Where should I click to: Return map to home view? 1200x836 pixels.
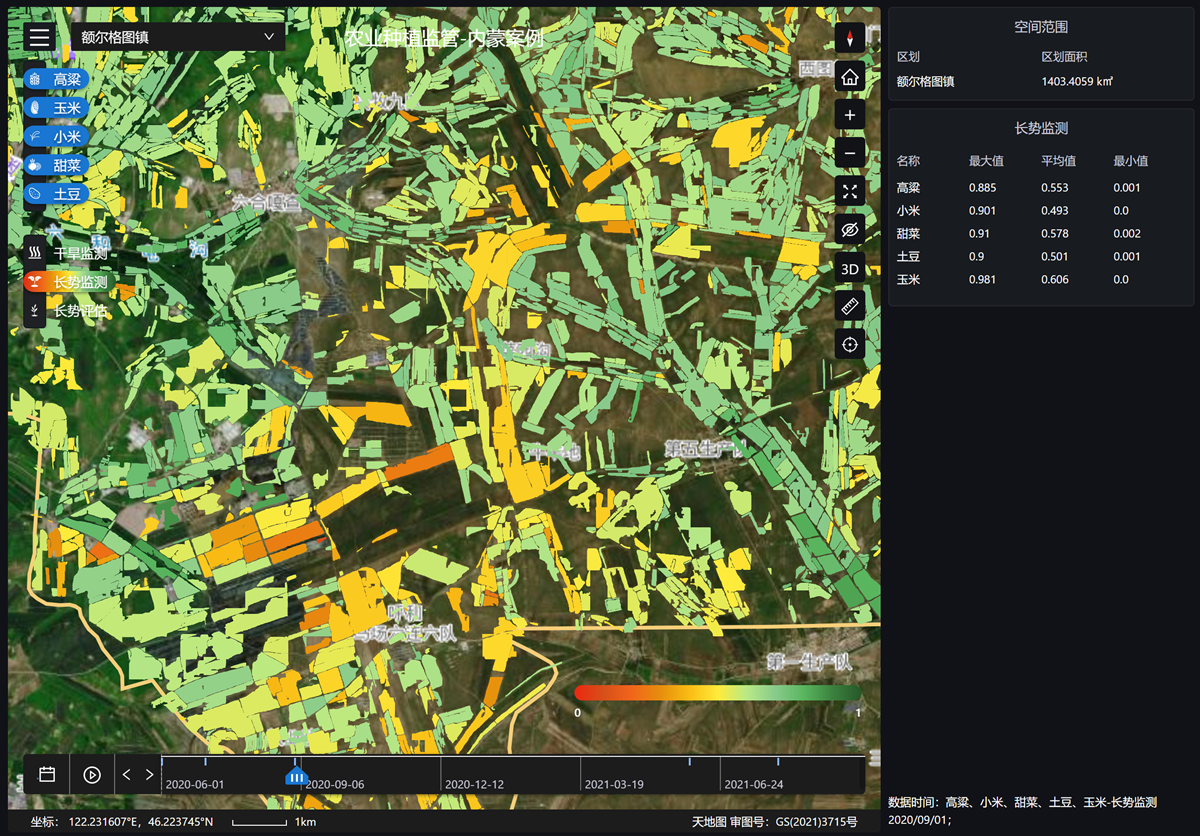(850, 76)
